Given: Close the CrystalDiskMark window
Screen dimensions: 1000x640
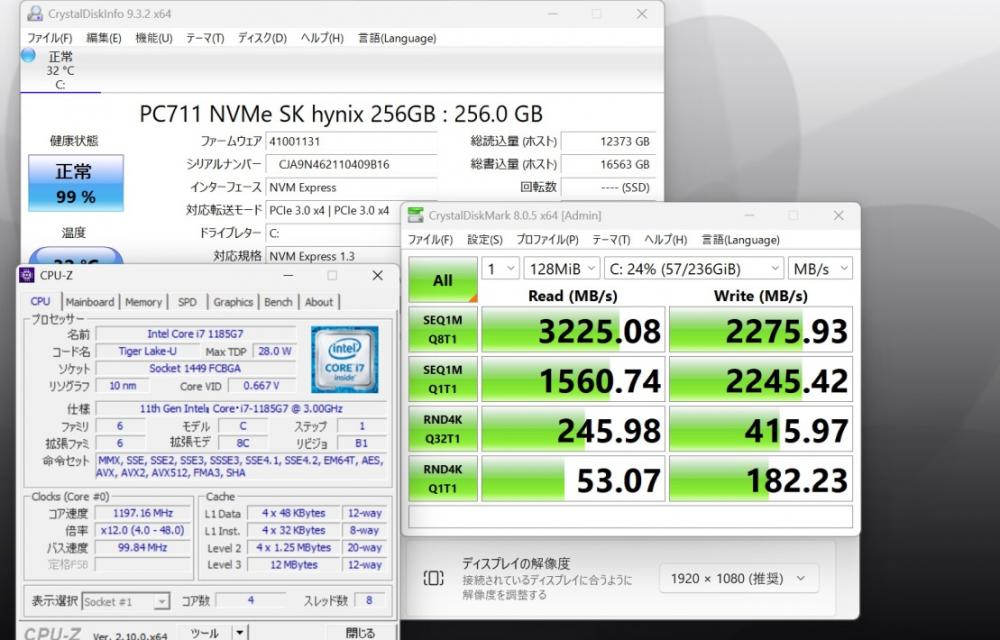Looking at the screenshot, I should 838,215.
